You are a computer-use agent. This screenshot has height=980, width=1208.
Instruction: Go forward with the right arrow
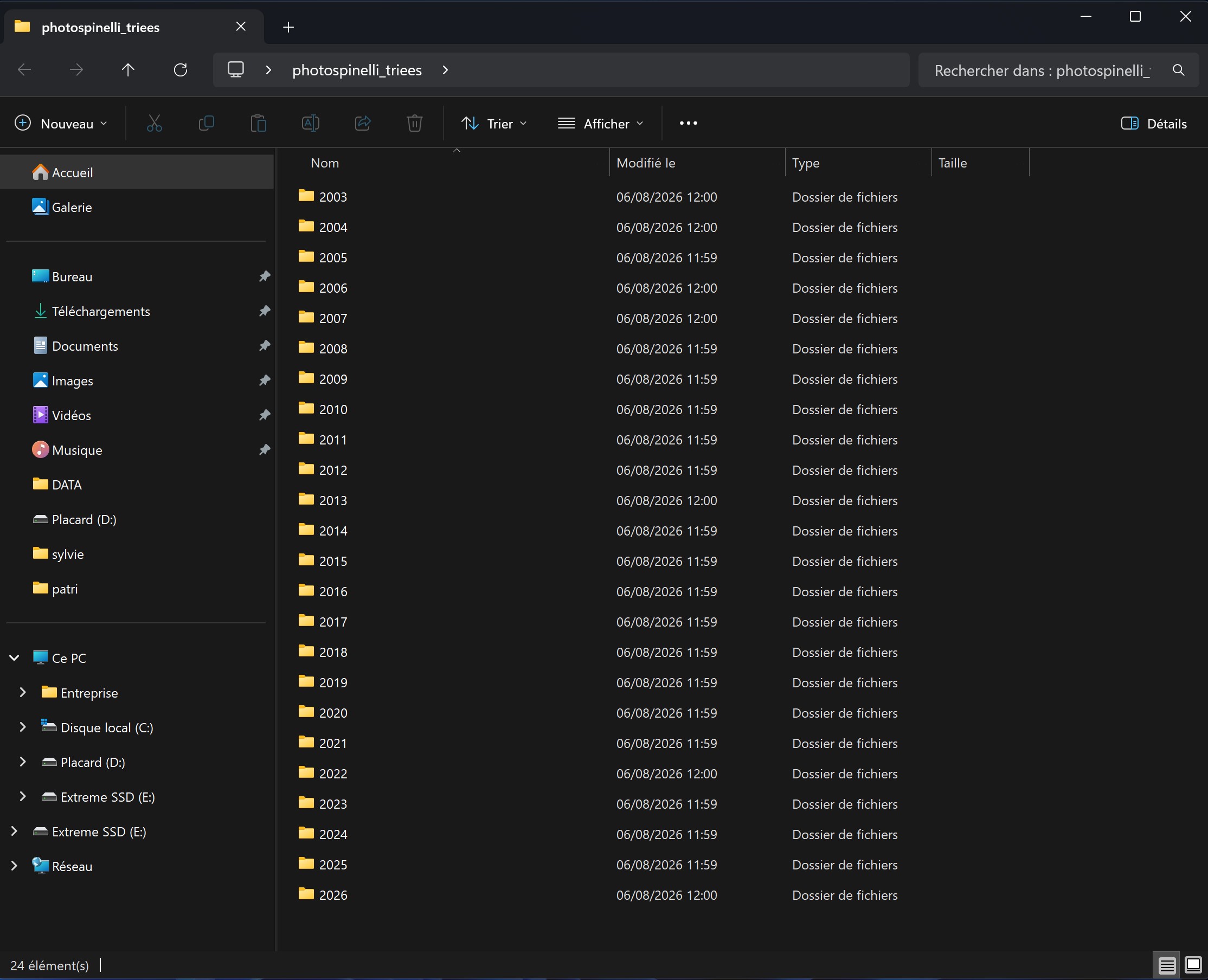click(76, 70)
